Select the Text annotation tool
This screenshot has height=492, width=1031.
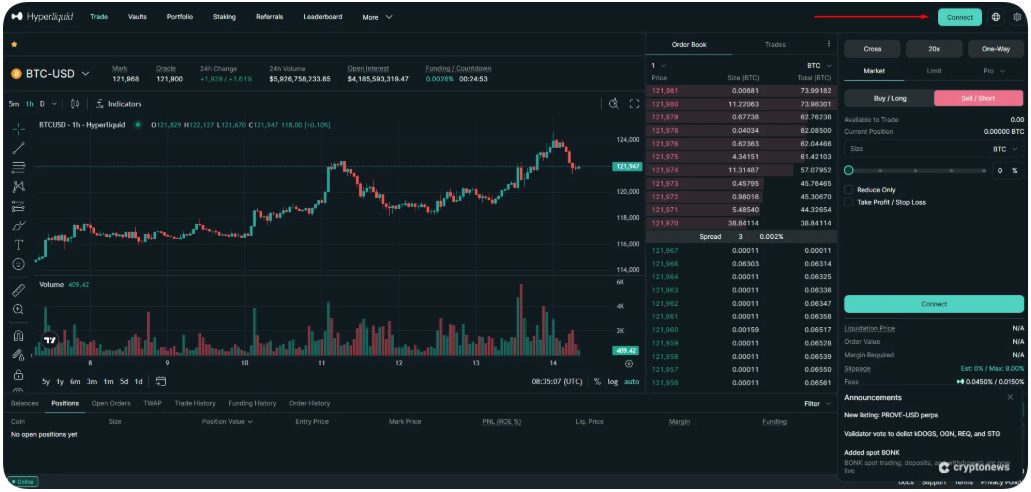pos(18,245)
